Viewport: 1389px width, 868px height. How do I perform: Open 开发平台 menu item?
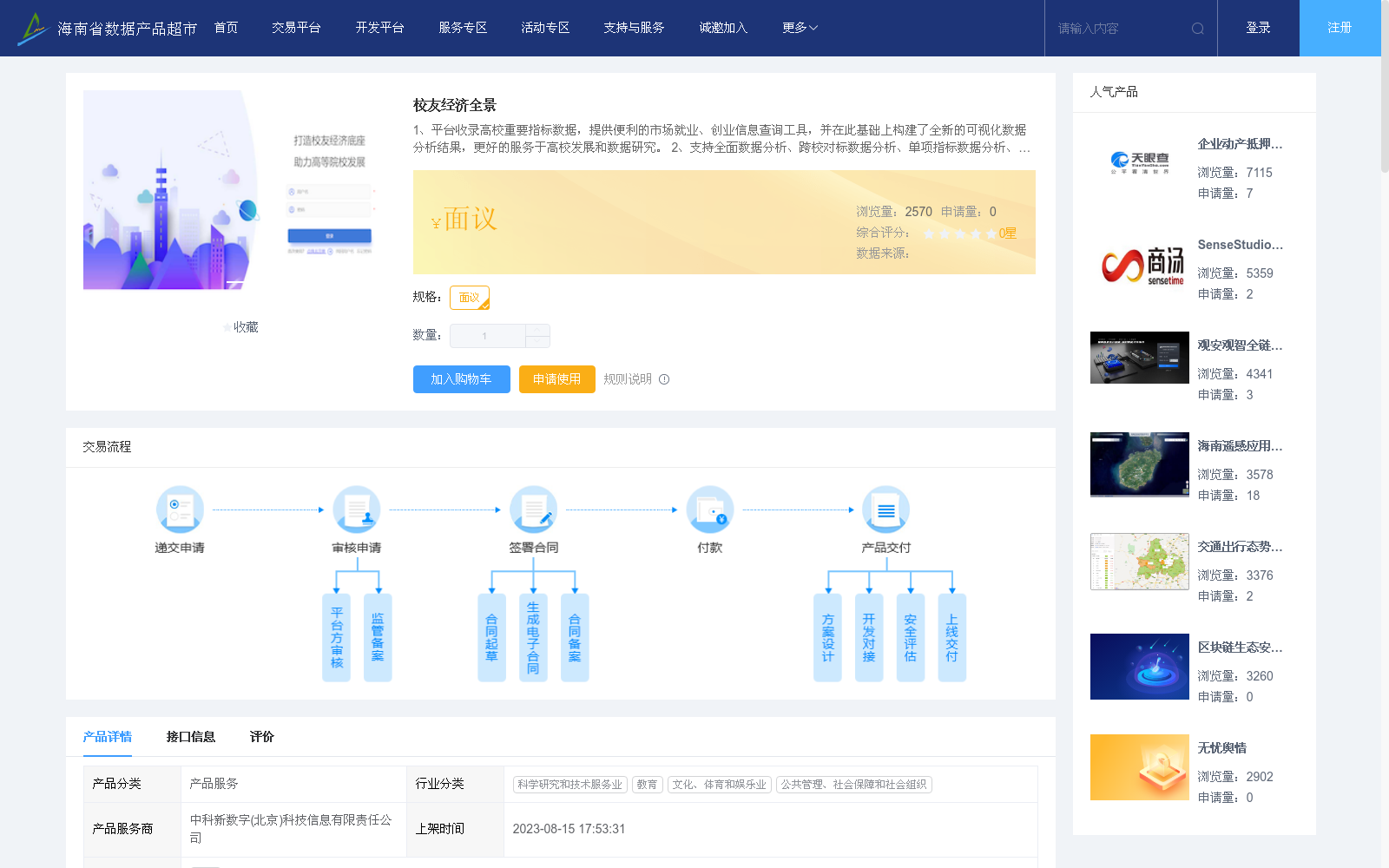point(379,28)
